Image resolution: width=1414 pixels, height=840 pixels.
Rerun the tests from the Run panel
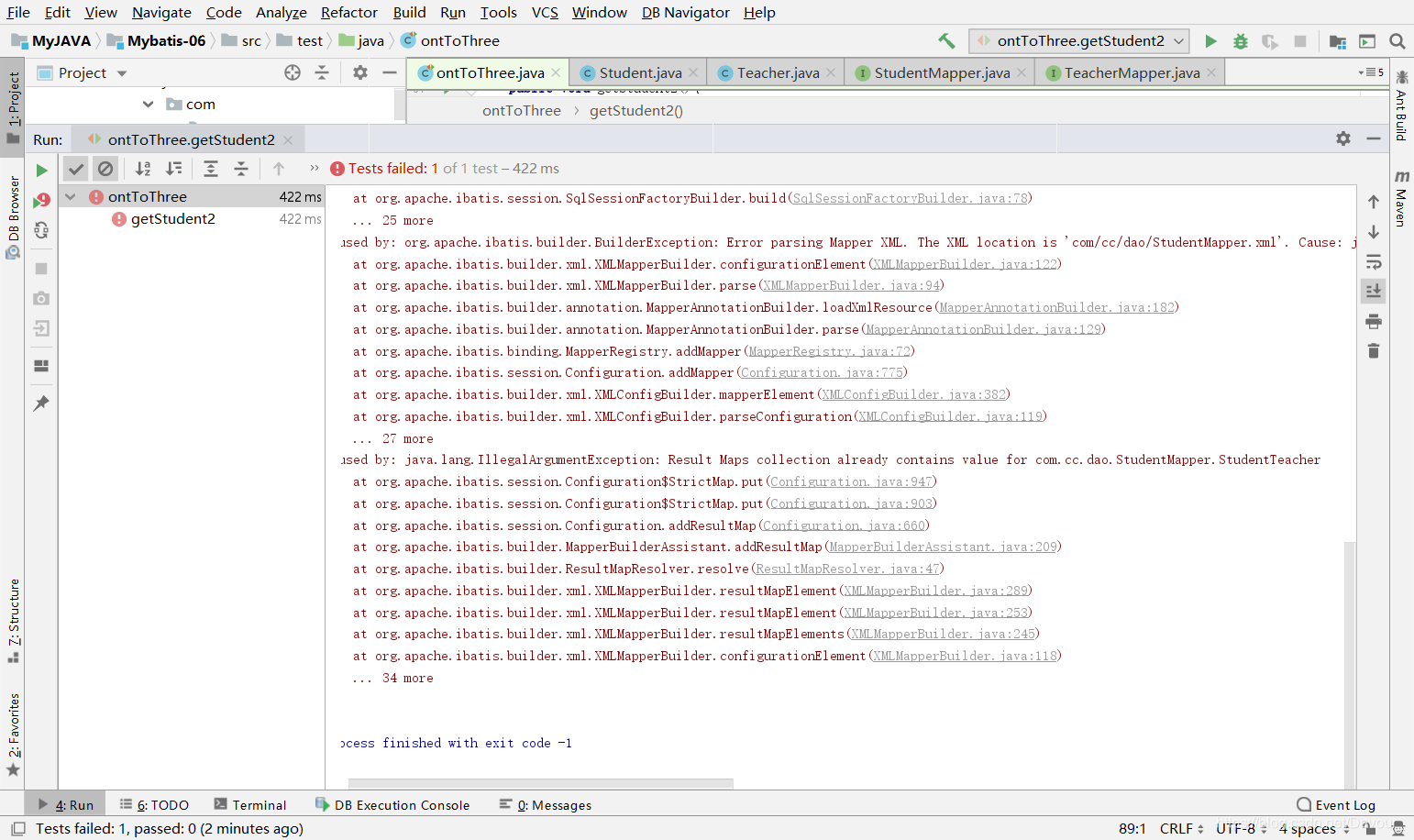(x=41, y=170)
